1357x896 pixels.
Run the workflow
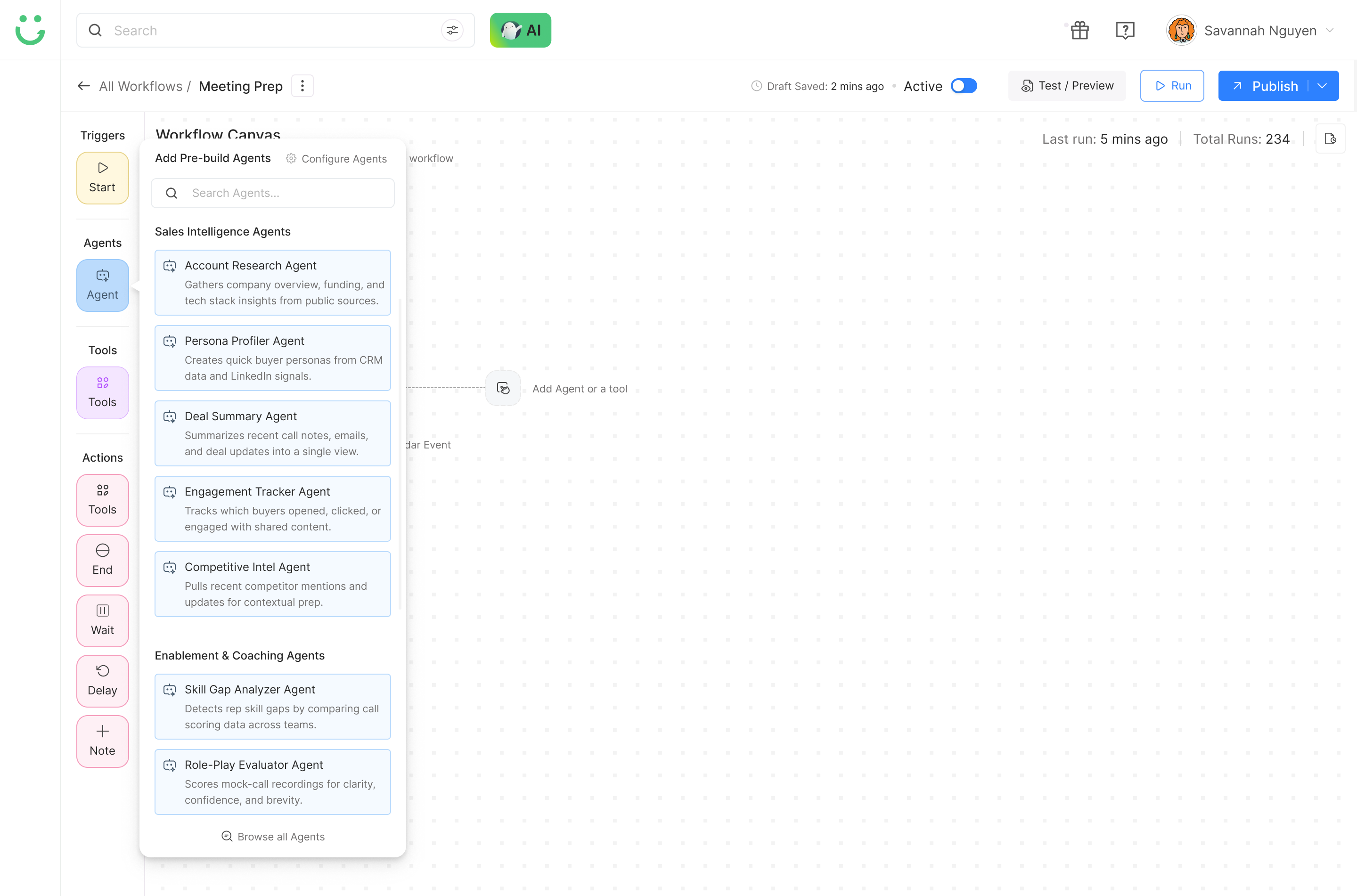[1172, 86]
